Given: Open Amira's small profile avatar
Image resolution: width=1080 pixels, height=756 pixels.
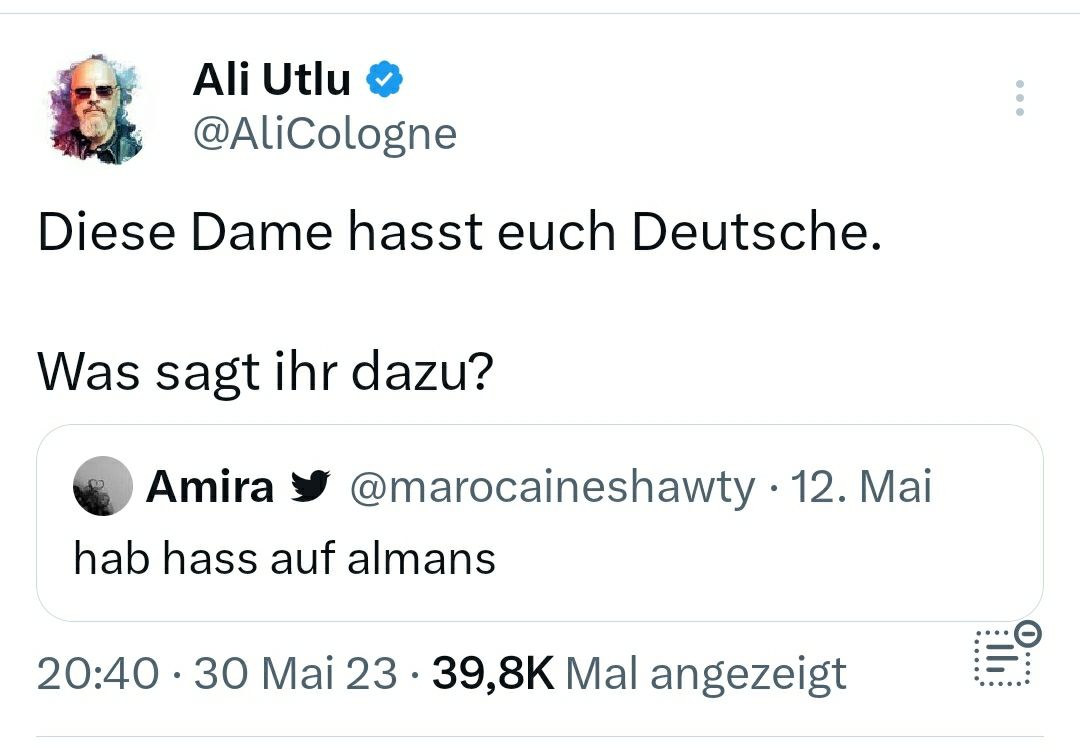Looking at the screenshot, I should pos(102,487).
